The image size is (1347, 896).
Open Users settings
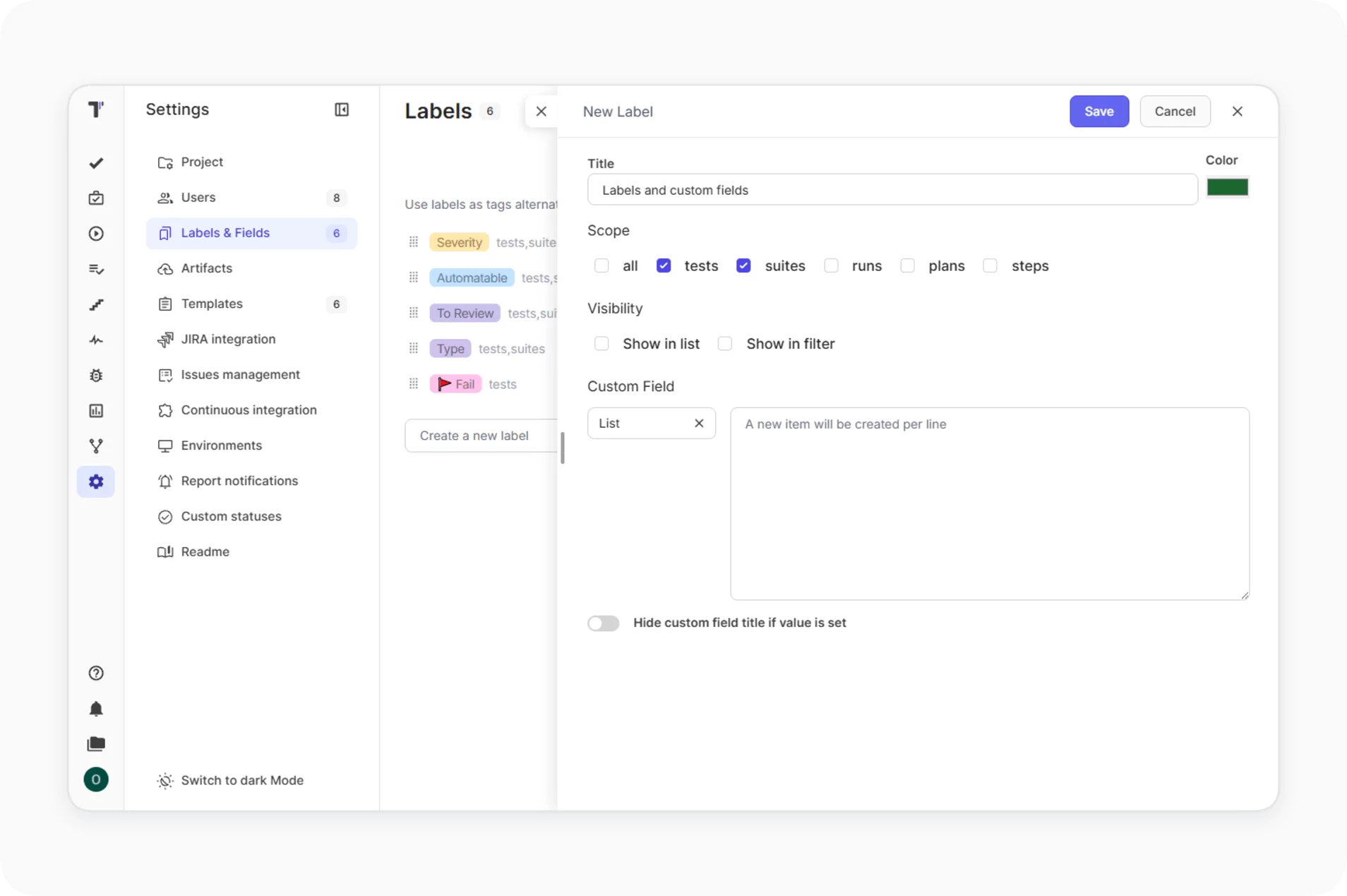251,198
